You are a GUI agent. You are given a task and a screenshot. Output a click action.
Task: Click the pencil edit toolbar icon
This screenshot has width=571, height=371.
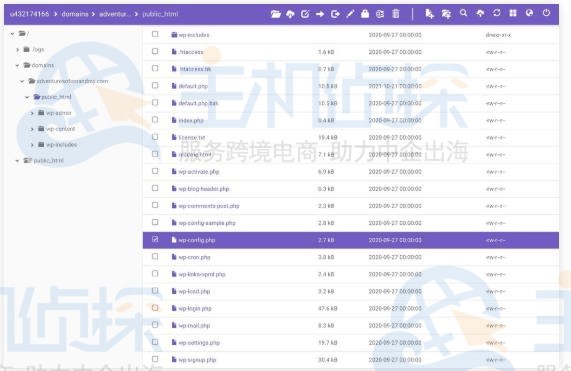350,14
